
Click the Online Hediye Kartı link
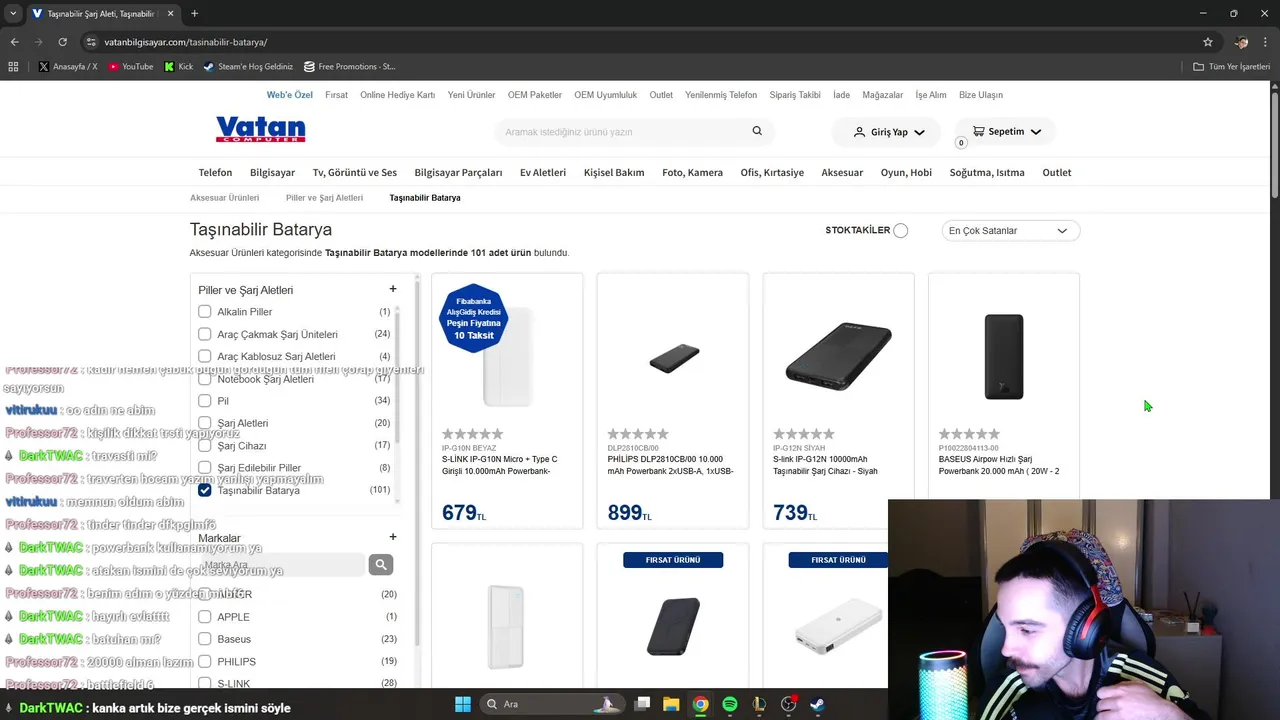[x=397, y=95]
